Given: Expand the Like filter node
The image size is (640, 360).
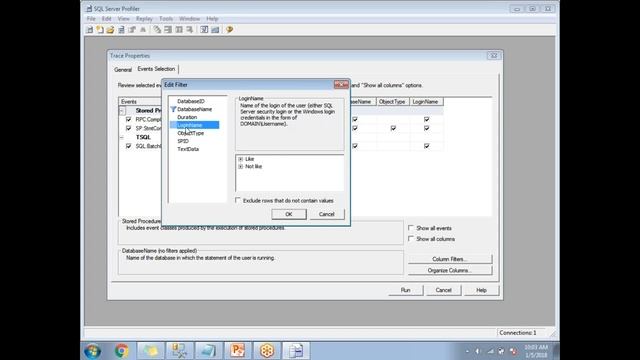Looking at the screenshot, I should [x=240, y=159].
